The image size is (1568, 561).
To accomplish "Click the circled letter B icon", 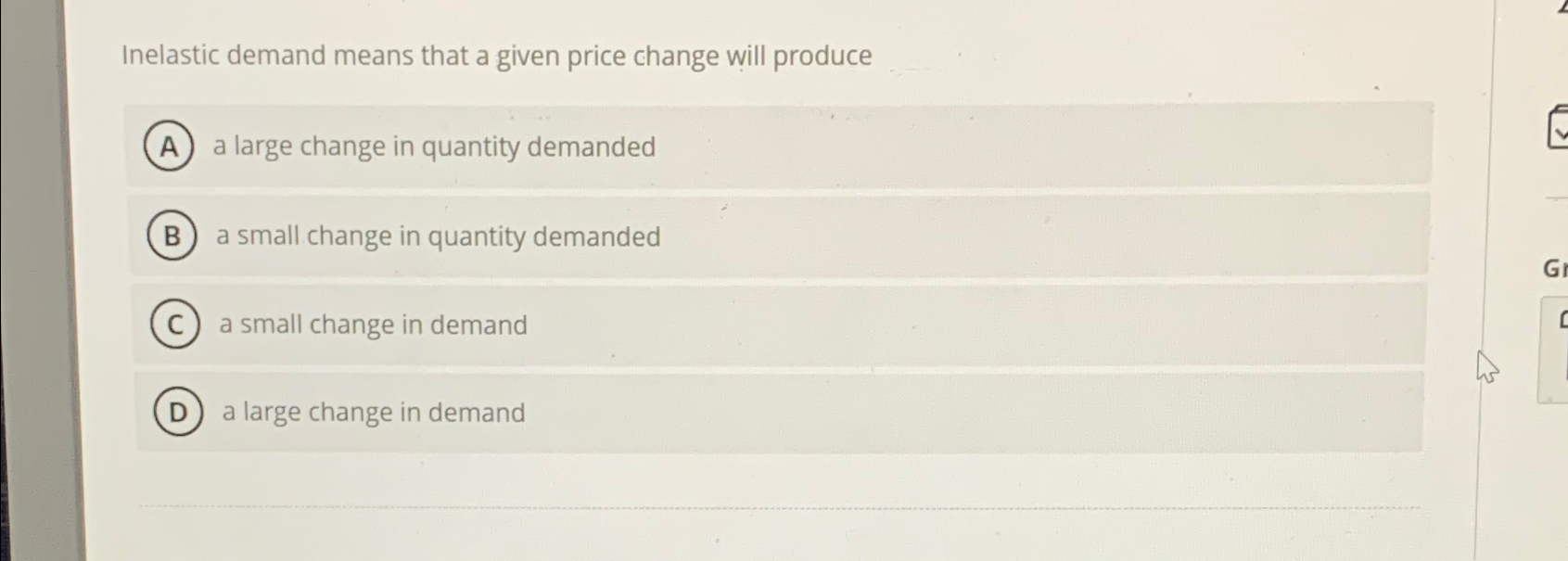I will 172,236.
